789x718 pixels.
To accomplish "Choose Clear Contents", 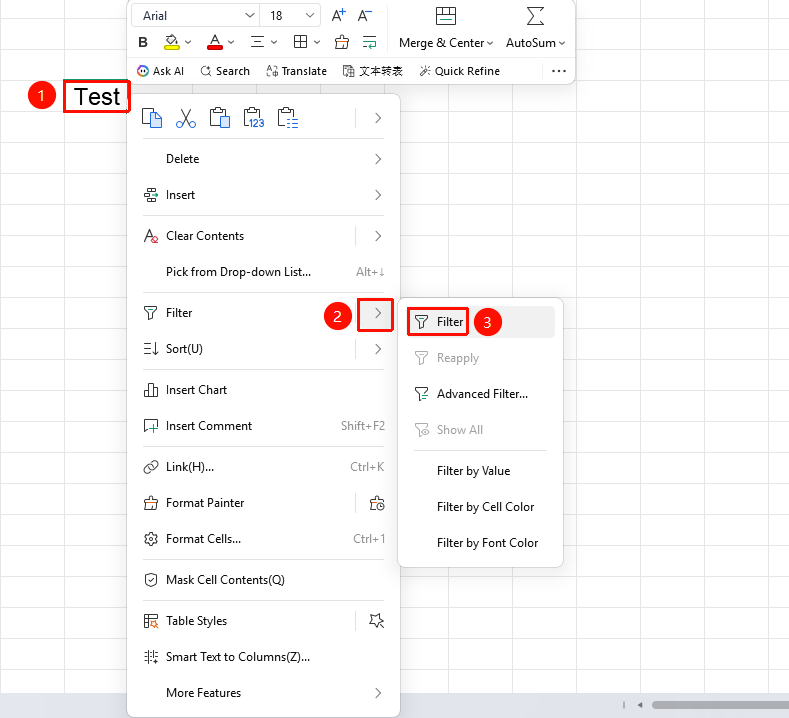I will pyautogui.click(x=205, y=236).
